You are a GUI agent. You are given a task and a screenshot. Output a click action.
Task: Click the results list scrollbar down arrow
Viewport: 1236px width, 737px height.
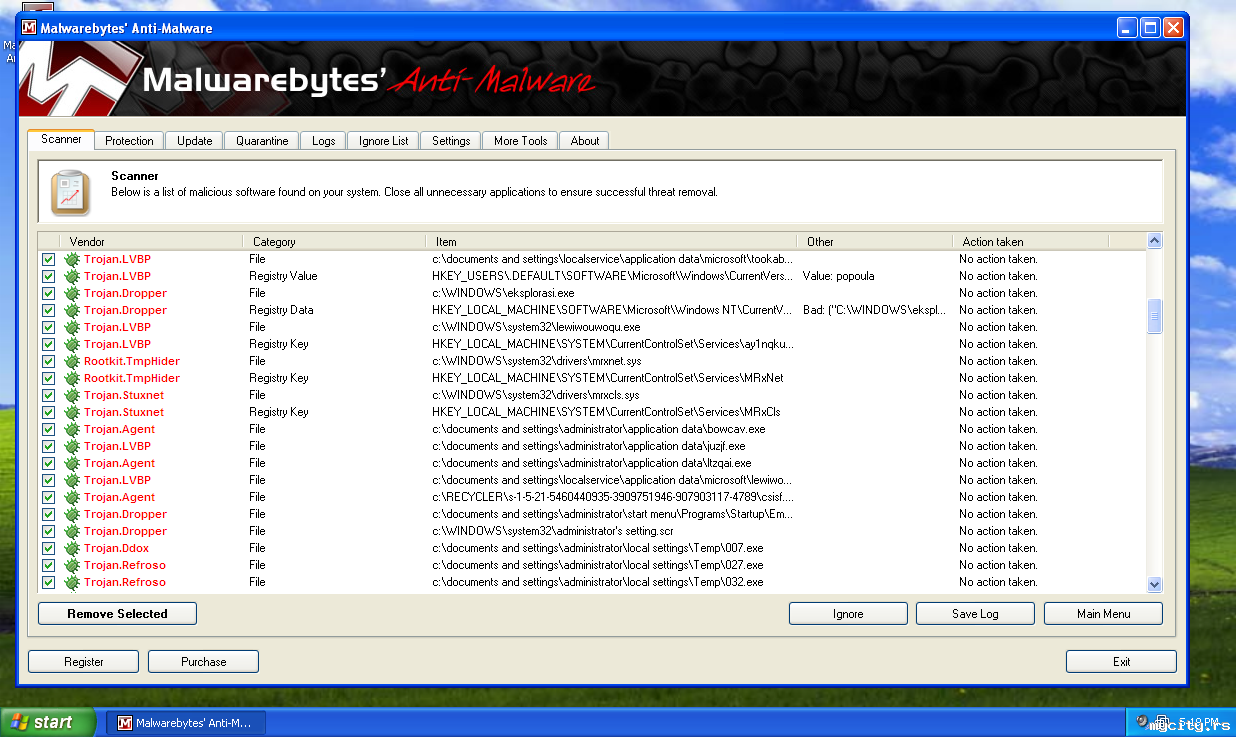coord(1154,584)
